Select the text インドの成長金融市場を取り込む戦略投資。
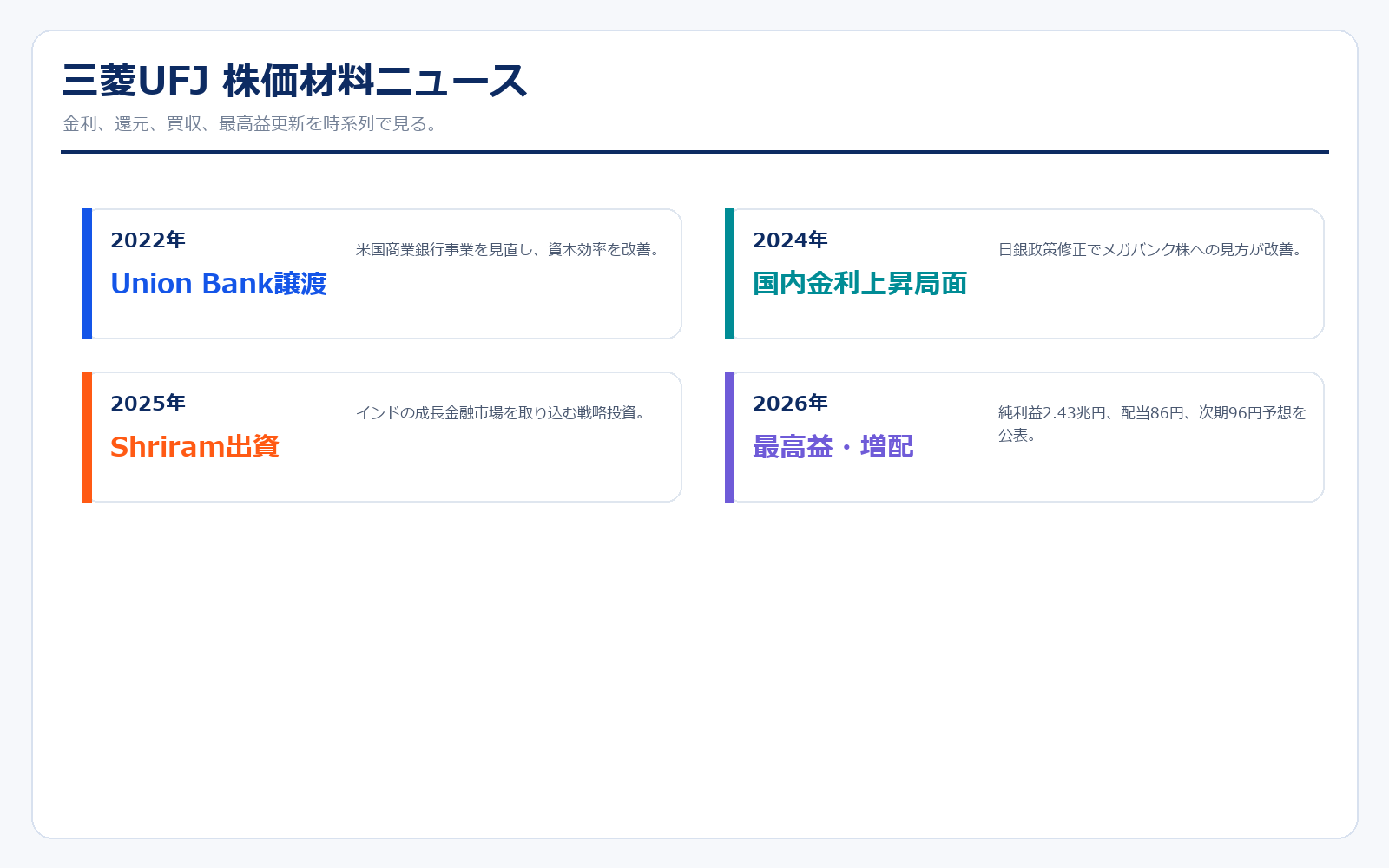This screenshot has height=868, width=1389. [503, 412]
